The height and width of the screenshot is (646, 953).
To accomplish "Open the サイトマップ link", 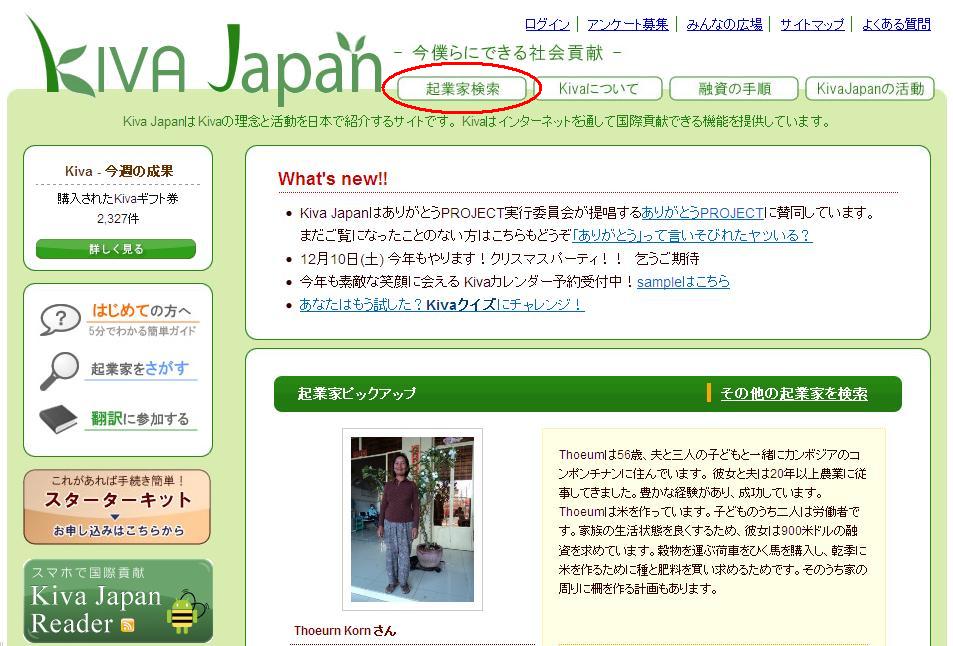I will [x=812, y=24].
